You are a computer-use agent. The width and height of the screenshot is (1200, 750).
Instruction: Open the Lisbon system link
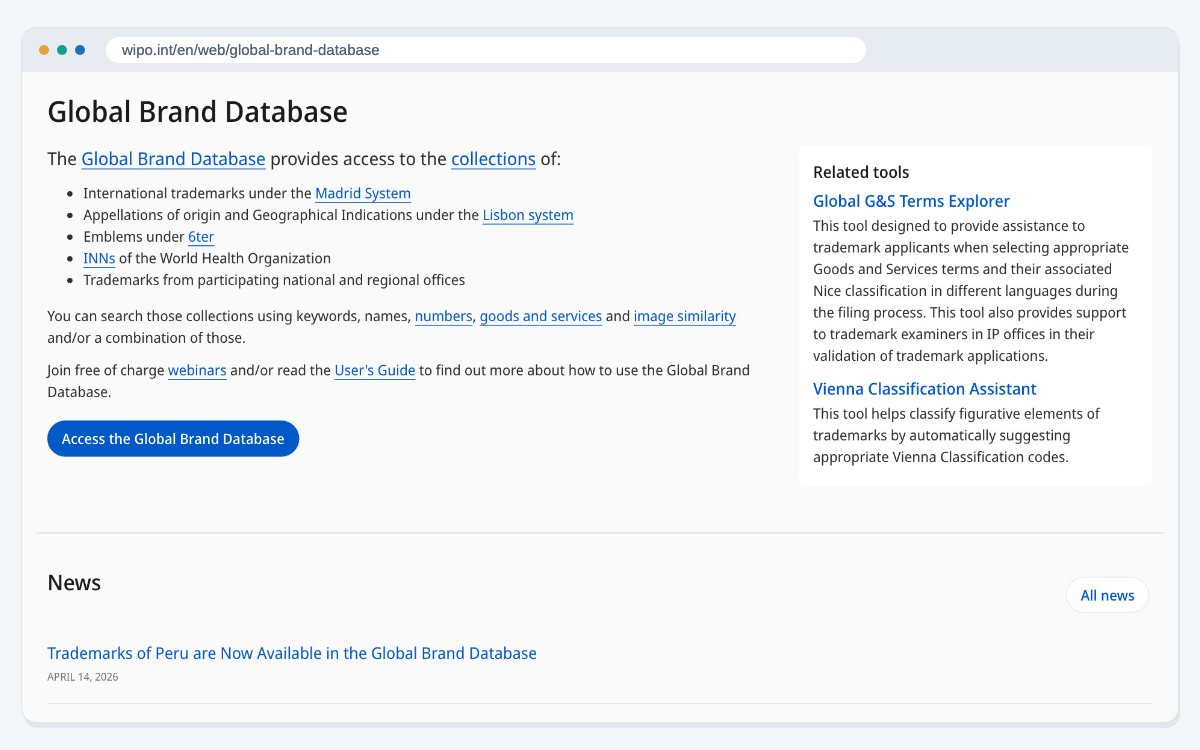click(528, 215)
